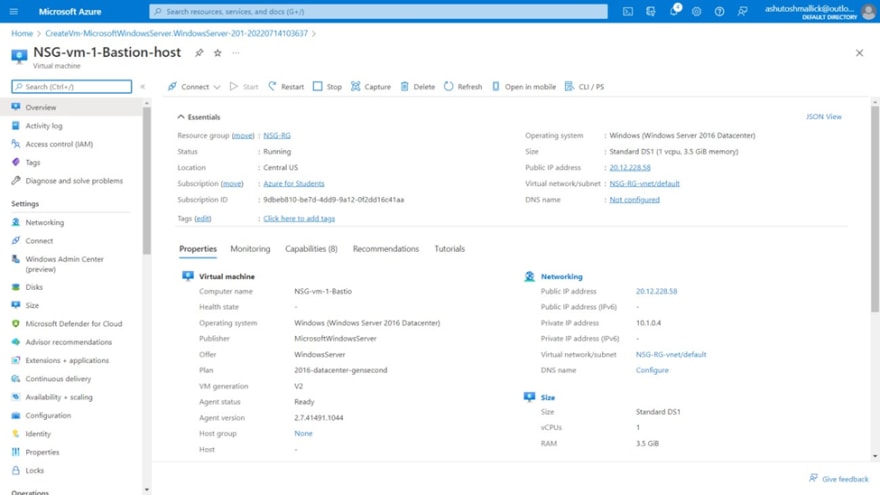The height and width of the screenshot is (495, 880).
Task: Click Open in mobile
Action: pyautogui.click(x=524, y=86)
